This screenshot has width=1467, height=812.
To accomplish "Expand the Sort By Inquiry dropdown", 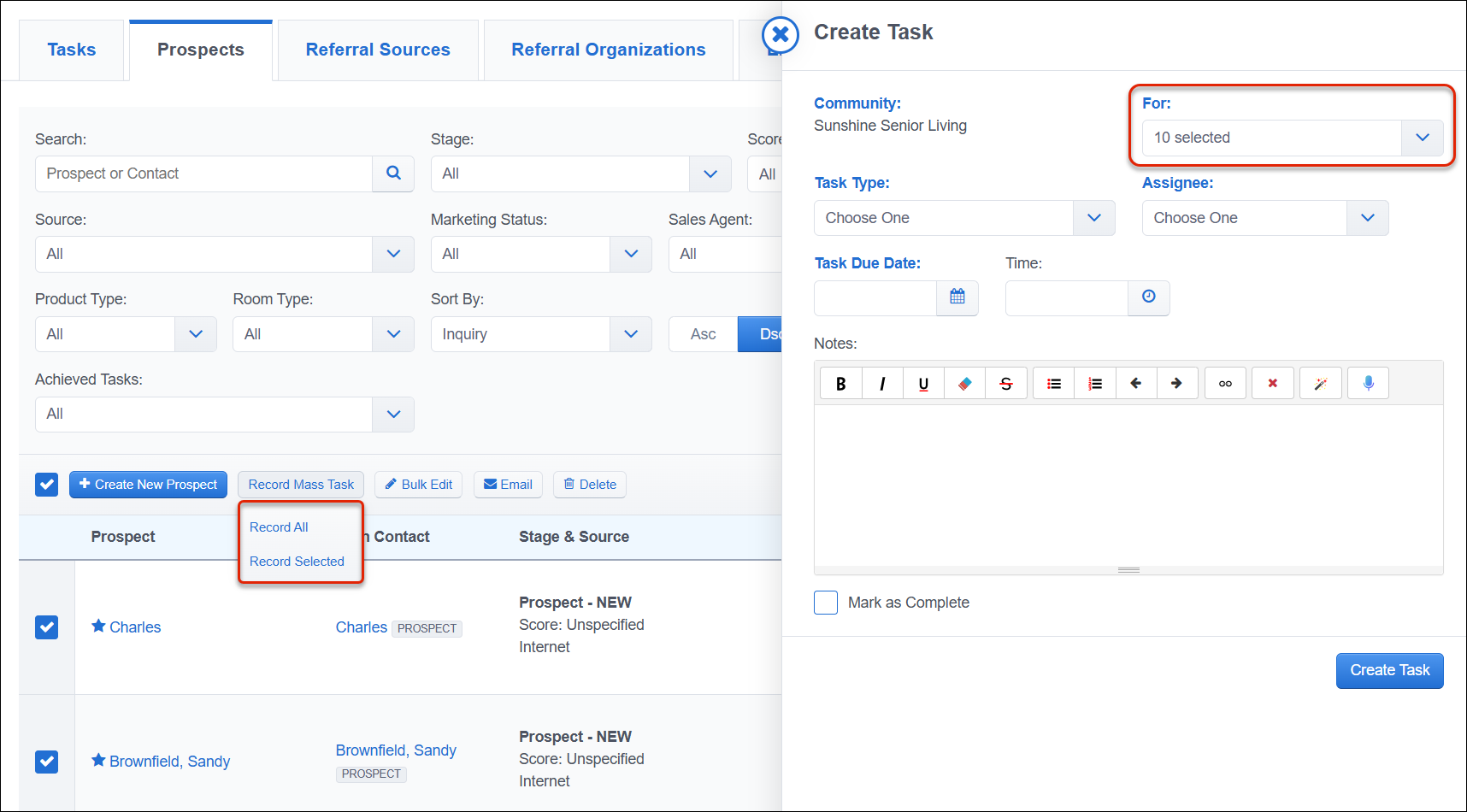I will click(541, 334).
